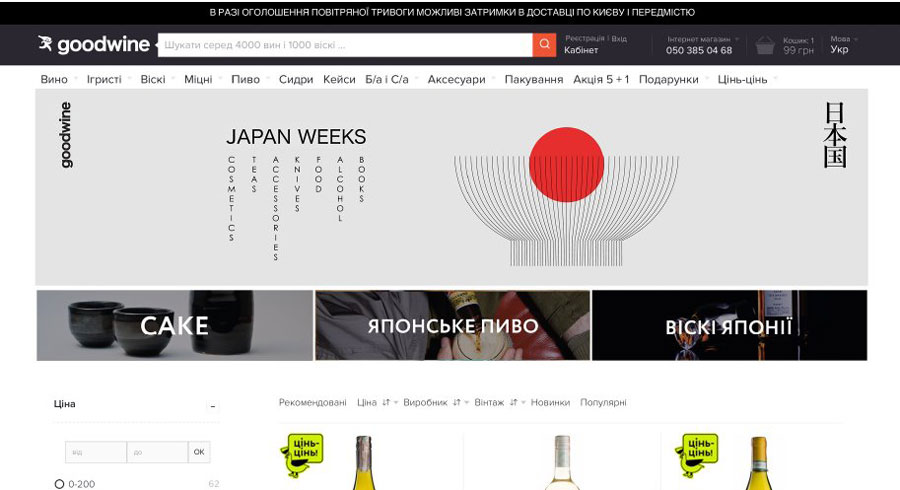Open the shopping basket icon
Image resolution: width=900 pixels, height=490 pixels.
point(765,45)
